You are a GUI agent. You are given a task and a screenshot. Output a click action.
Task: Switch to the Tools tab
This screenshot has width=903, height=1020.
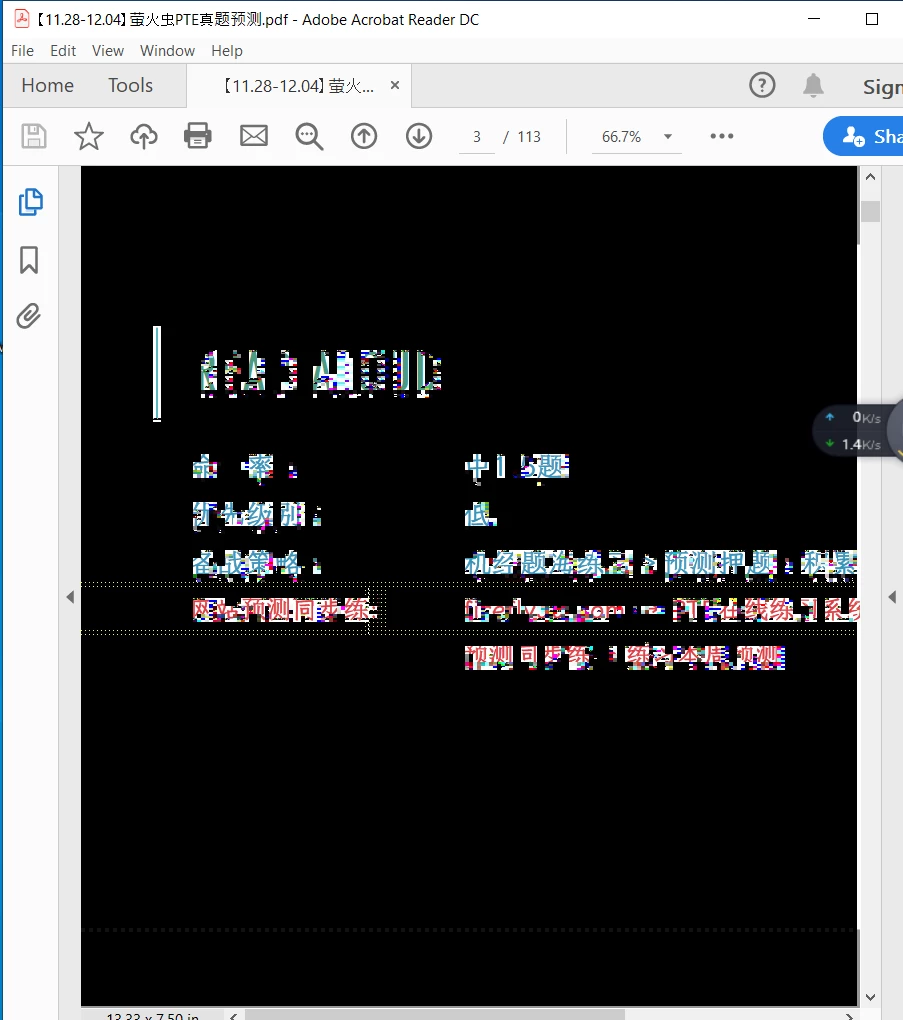coord(130,85)
